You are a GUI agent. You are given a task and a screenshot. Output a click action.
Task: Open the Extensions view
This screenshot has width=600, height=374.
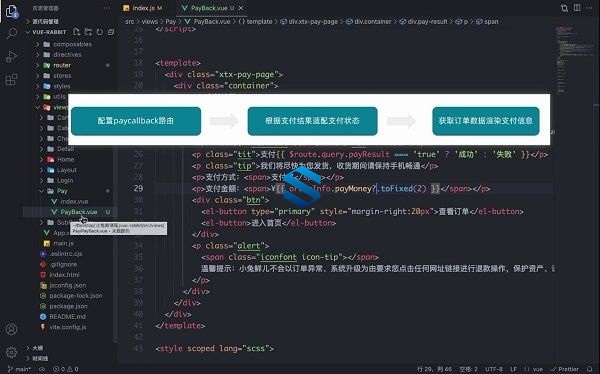click(x=11, y=79)
